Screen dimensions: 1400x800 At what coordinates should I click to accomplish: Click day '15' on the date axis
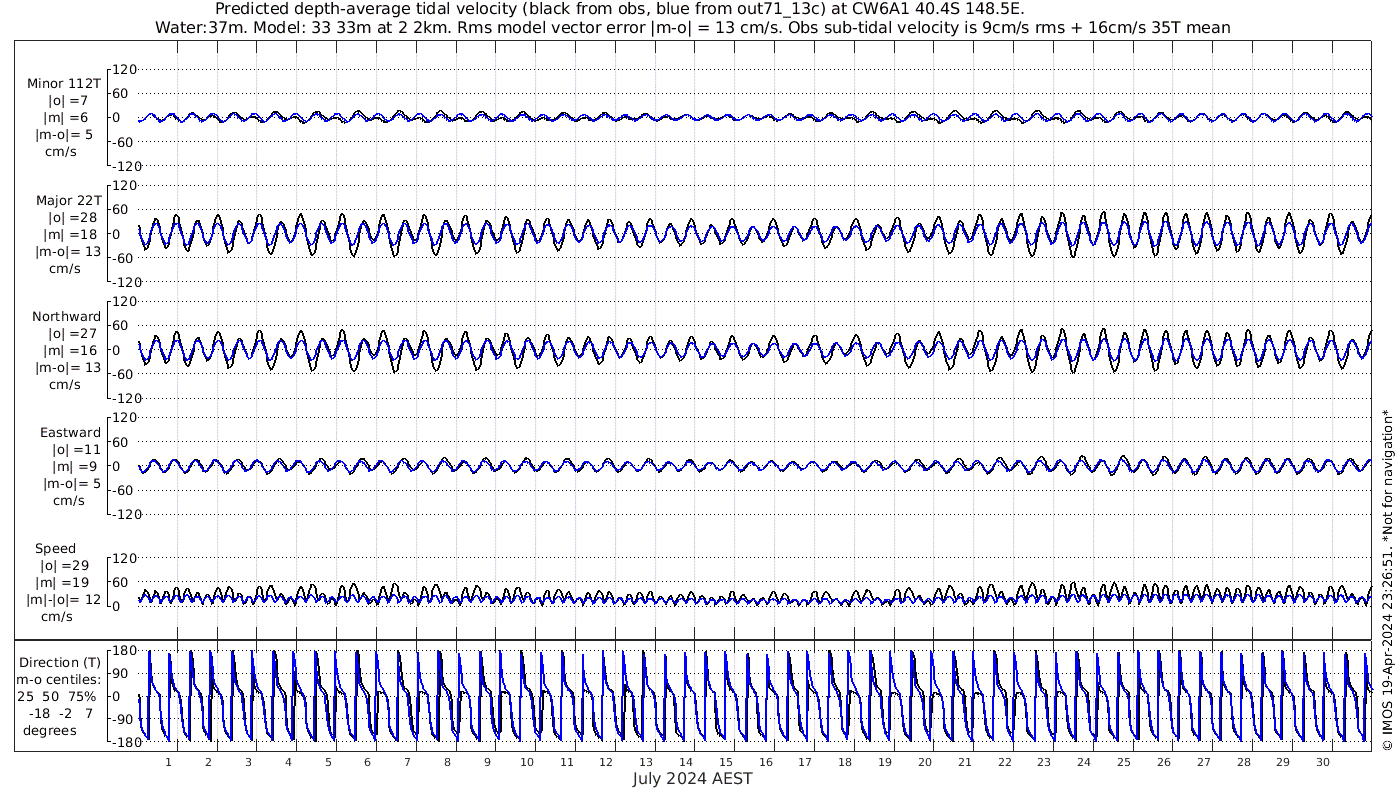point(726,762)
